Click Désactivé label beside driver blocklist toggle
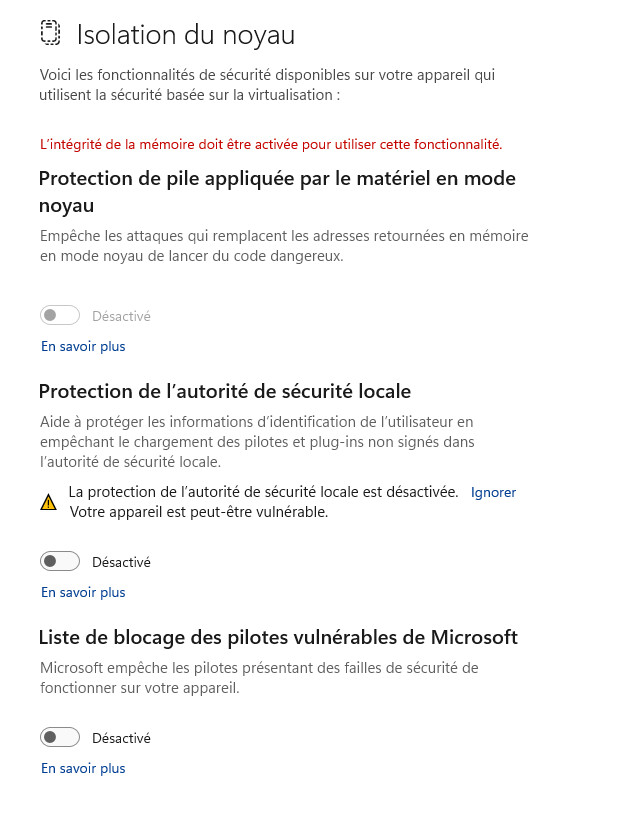This screenshot has height=830, width=630. pyautogui.click(x=121, y=738)
